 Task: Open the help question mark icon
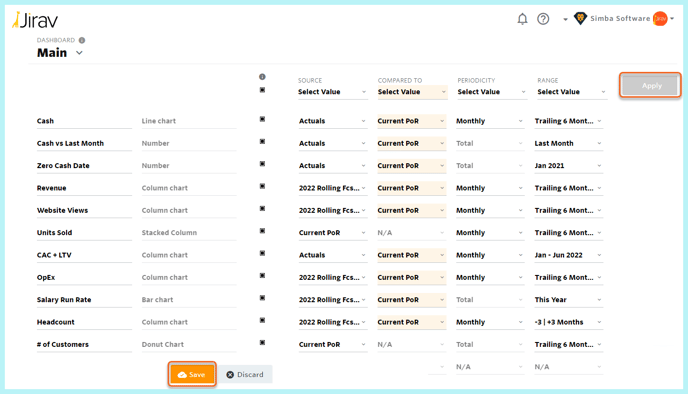pyautogui.click(x=543, y=19)
